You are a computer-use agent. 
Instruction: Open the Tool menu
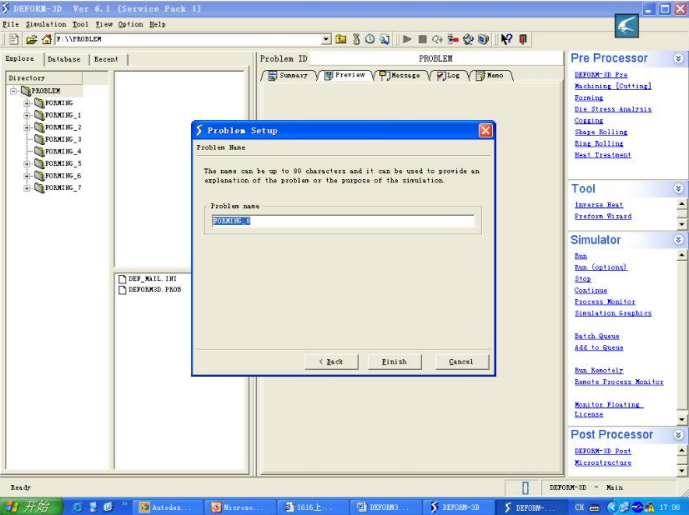point(80,25)
